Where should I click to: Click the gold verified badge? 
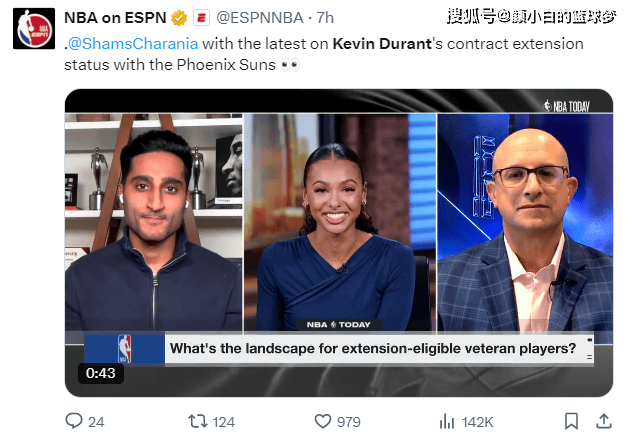pos(179,18)
